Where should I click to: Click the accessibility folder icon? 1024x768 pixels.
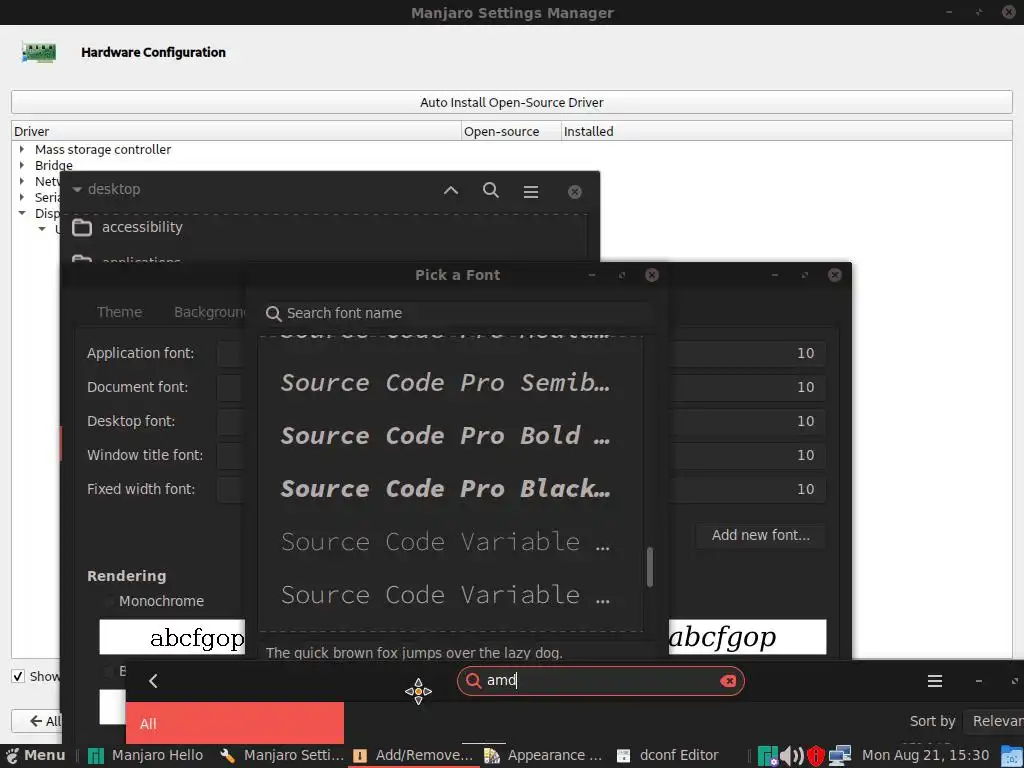tap(82, 227)
